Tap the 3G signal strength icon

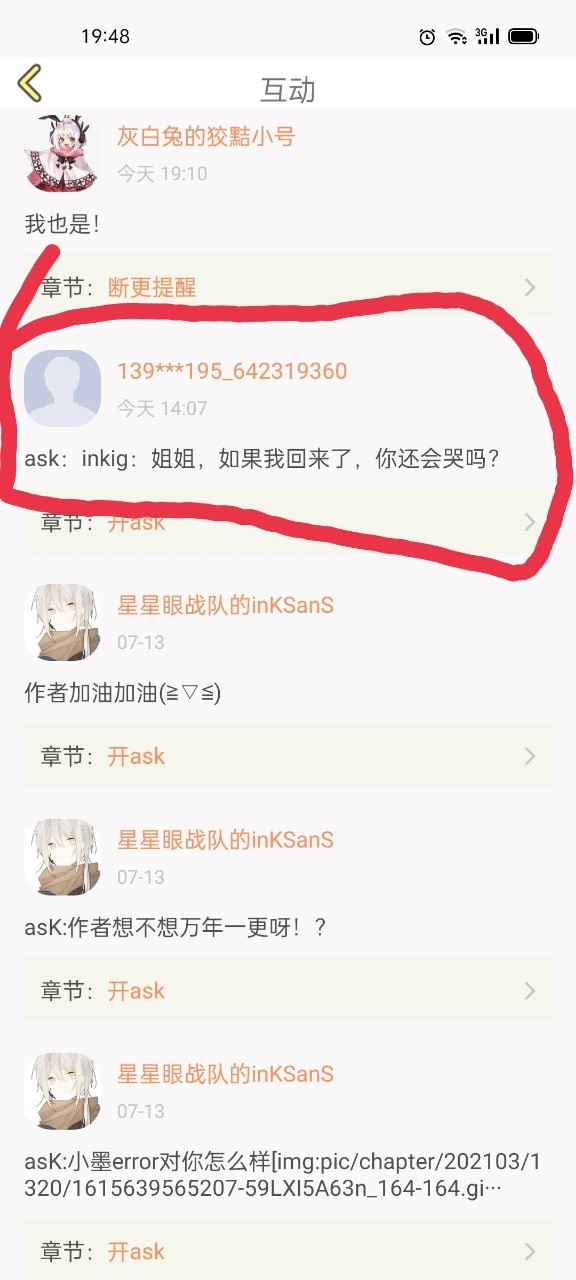[x=487, y=36]
